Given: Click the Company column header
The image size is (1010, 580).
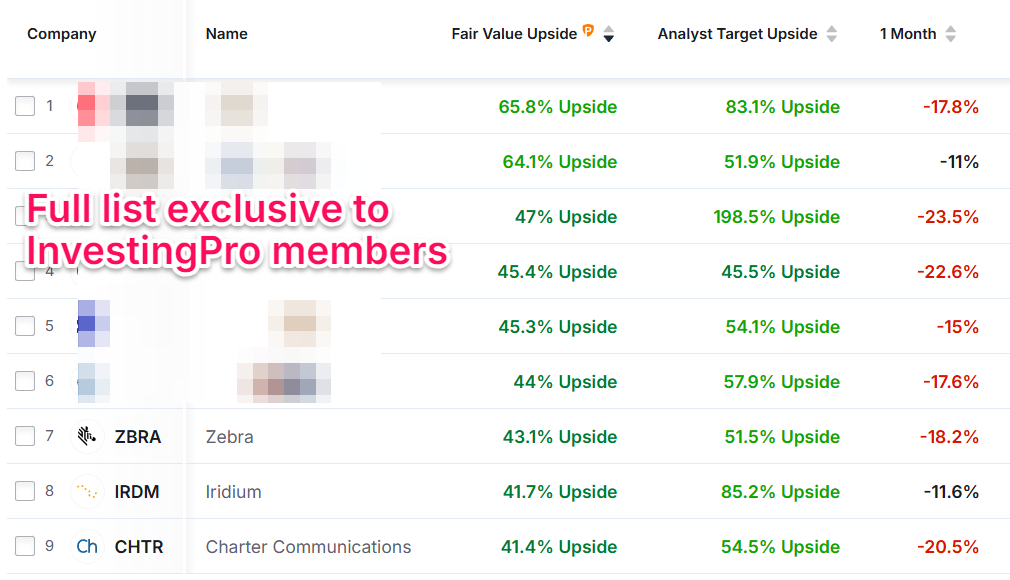Looking at the screenshot, I should tap(62, 34).
